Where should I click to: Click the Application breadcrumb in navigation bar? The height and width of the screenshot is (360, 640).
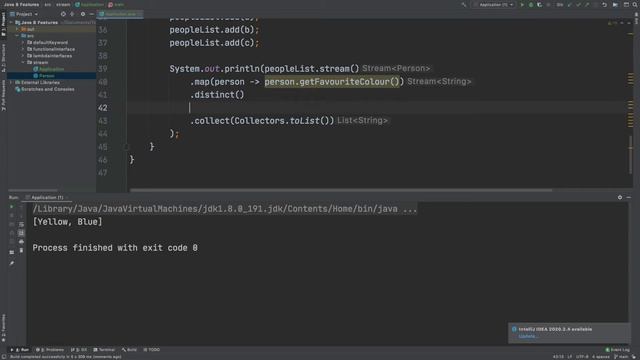[89, 4]
